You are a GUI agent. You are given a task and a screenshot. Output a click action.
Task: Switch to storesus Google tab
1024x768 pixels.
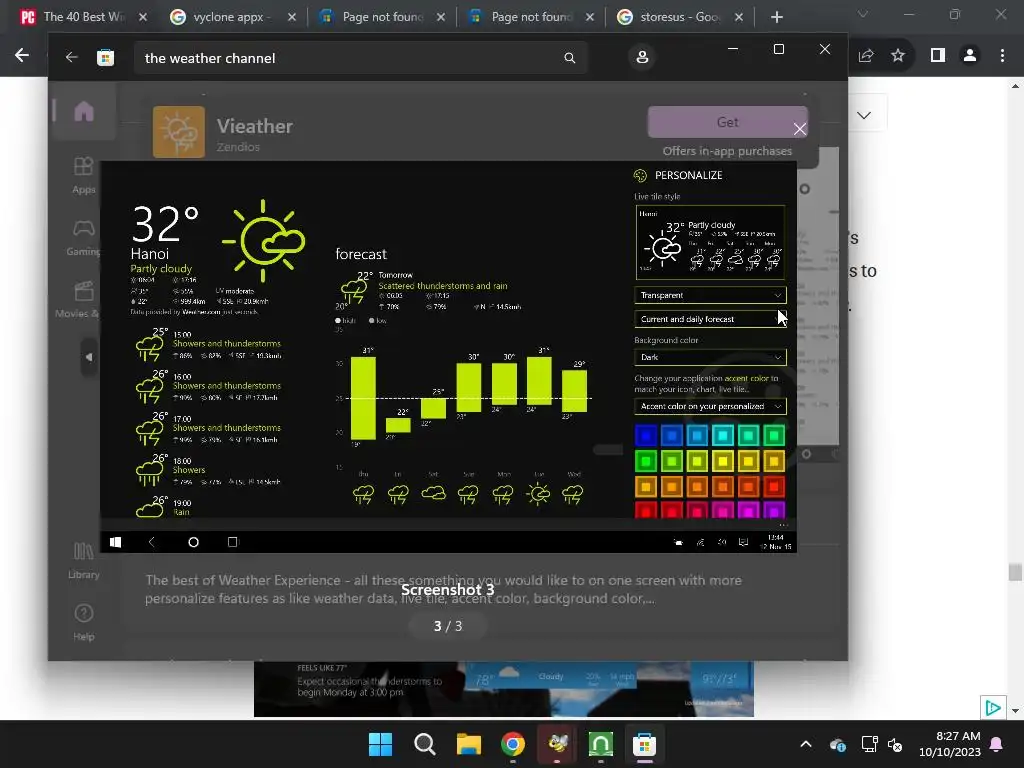pyautogui.click(x=677, y=17)
